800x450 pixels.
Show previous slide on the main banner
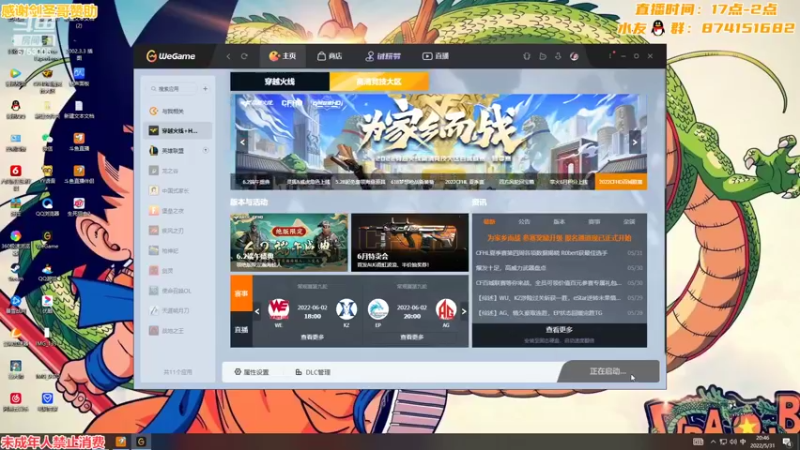pos(242,142)
